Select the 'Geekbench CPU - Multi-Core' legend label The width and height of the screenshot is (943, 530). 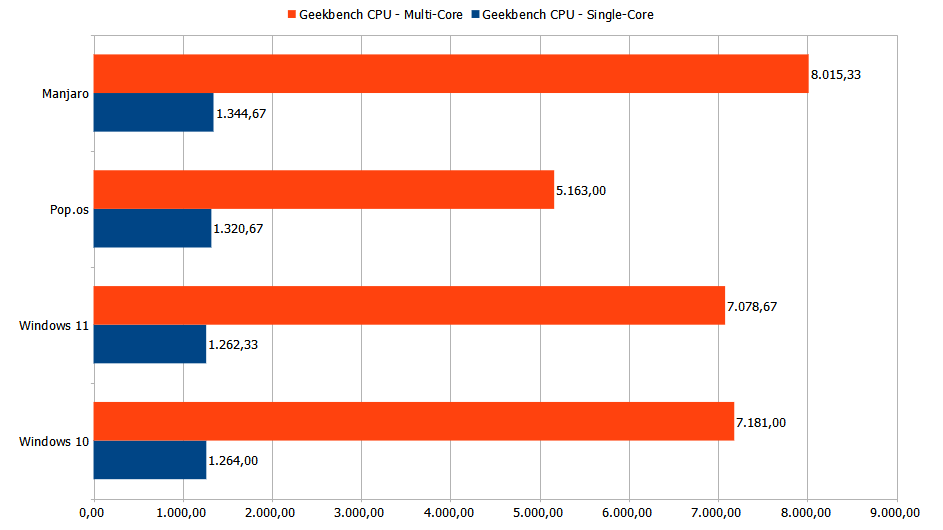click(381, 14)
